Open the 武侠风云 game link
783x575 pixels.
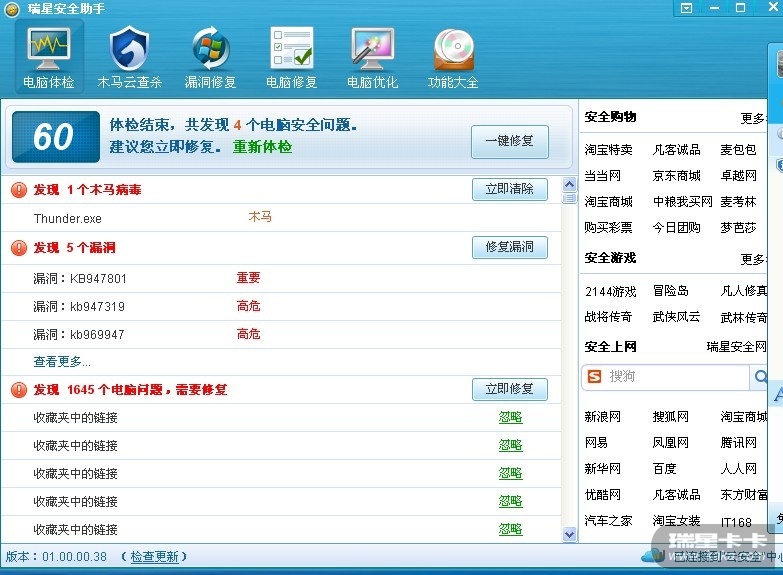[676, 317]
